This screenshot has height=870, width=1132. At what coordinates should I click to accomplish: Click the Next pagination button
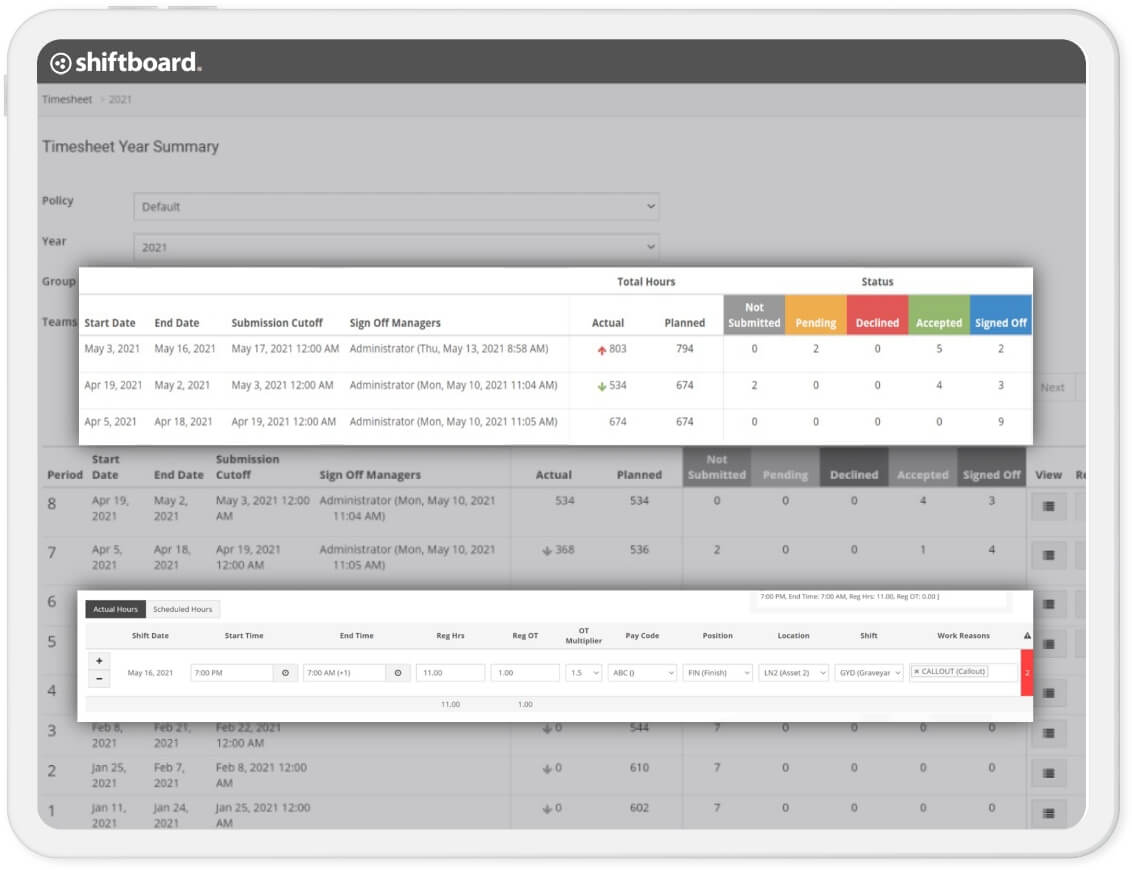coord(1053,388)
